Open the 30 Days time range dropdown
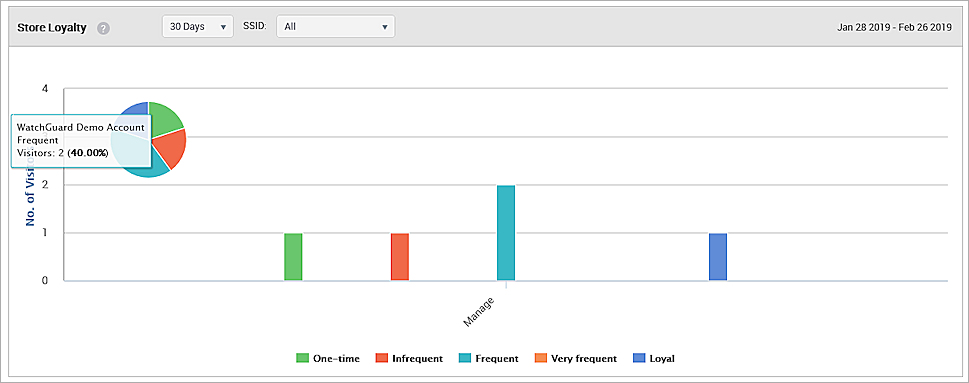The height and width of the screenshot is (383, 969). 198,27
